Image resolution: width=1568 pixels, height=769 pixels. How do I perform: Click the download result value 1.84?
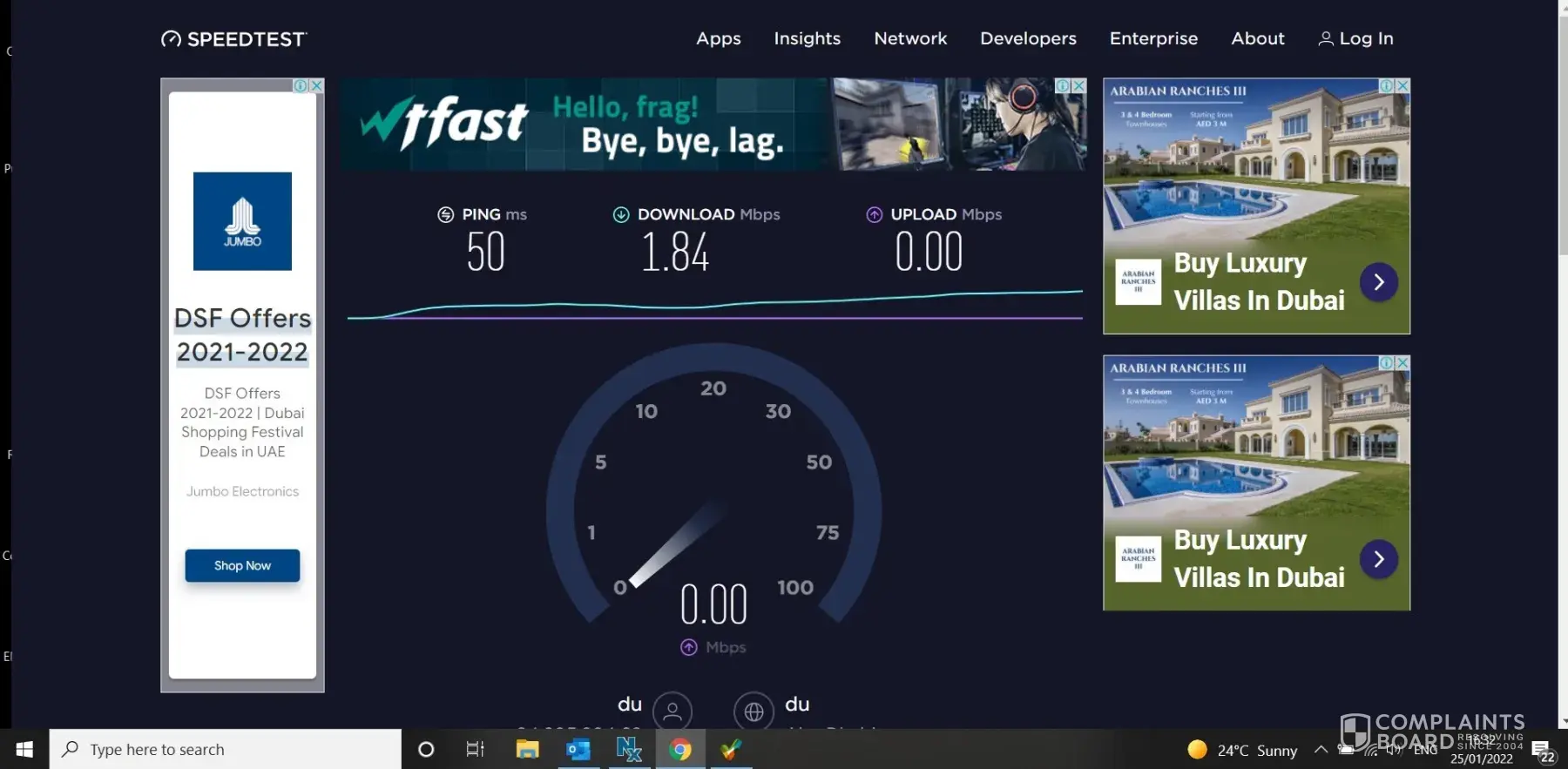point(675,253)
